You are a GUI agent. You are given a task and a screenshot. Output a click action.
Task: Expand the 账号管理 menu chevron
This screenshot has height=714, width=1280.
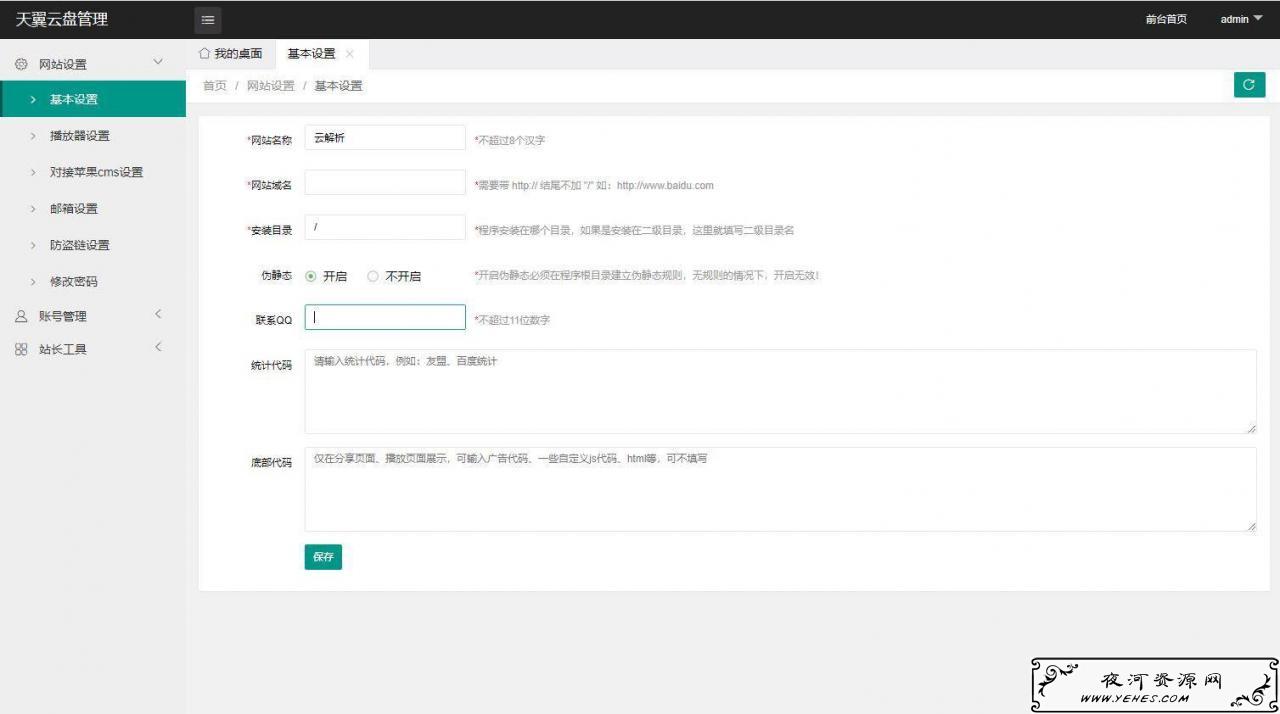(158, 315)
